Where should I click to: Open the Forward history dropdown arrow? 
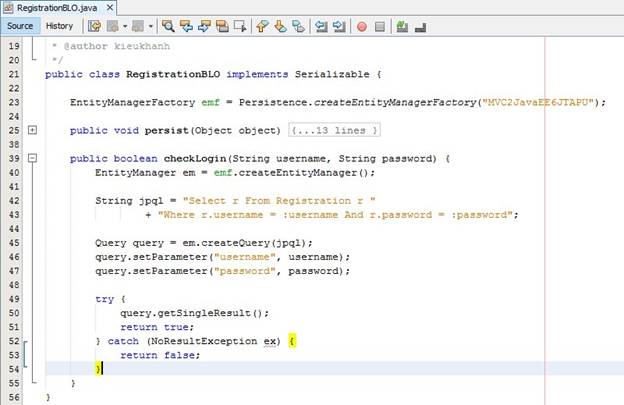click(151, 27)
